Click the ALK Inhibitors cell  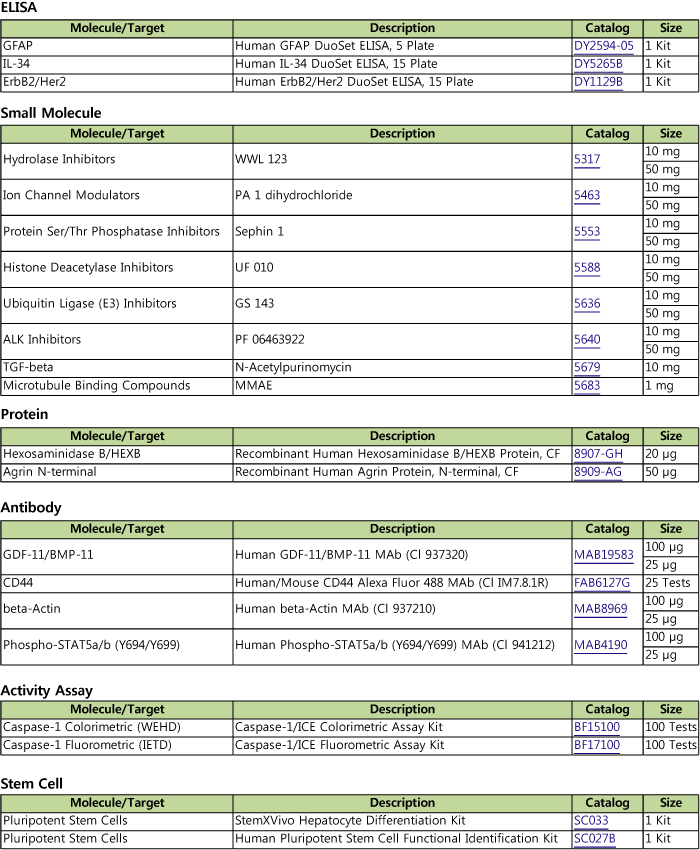[x=117, y=342]
